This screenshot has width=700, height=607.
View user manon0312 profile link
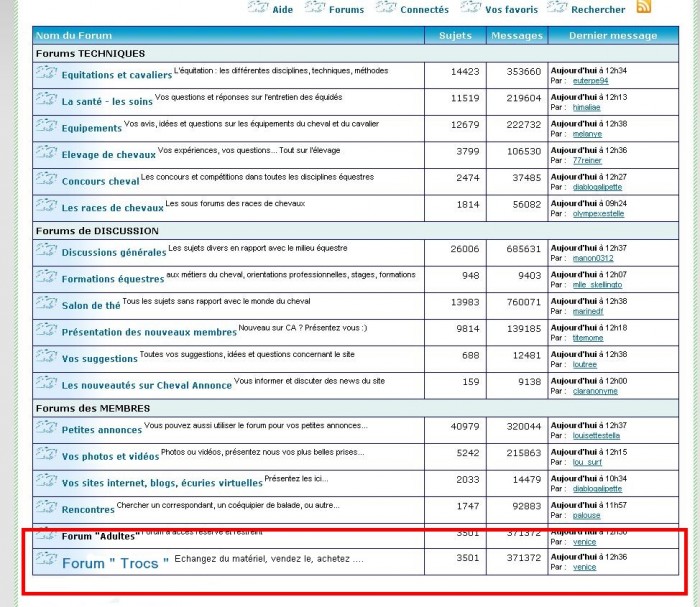[593, 258]
